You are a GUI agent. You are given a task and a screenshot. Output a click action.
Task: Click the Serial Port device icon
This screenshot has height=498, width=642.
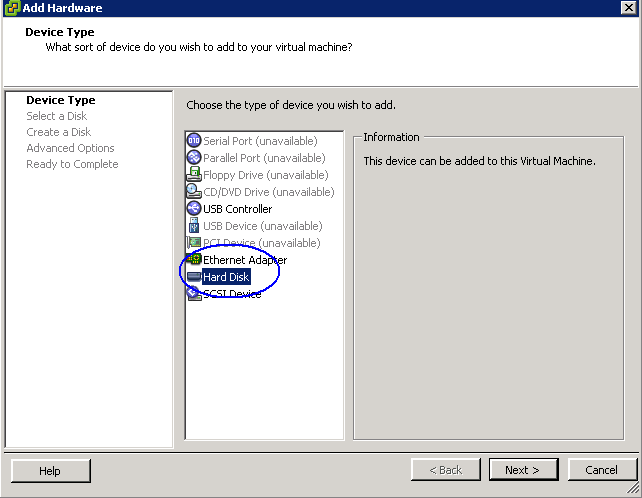[194, 140]
